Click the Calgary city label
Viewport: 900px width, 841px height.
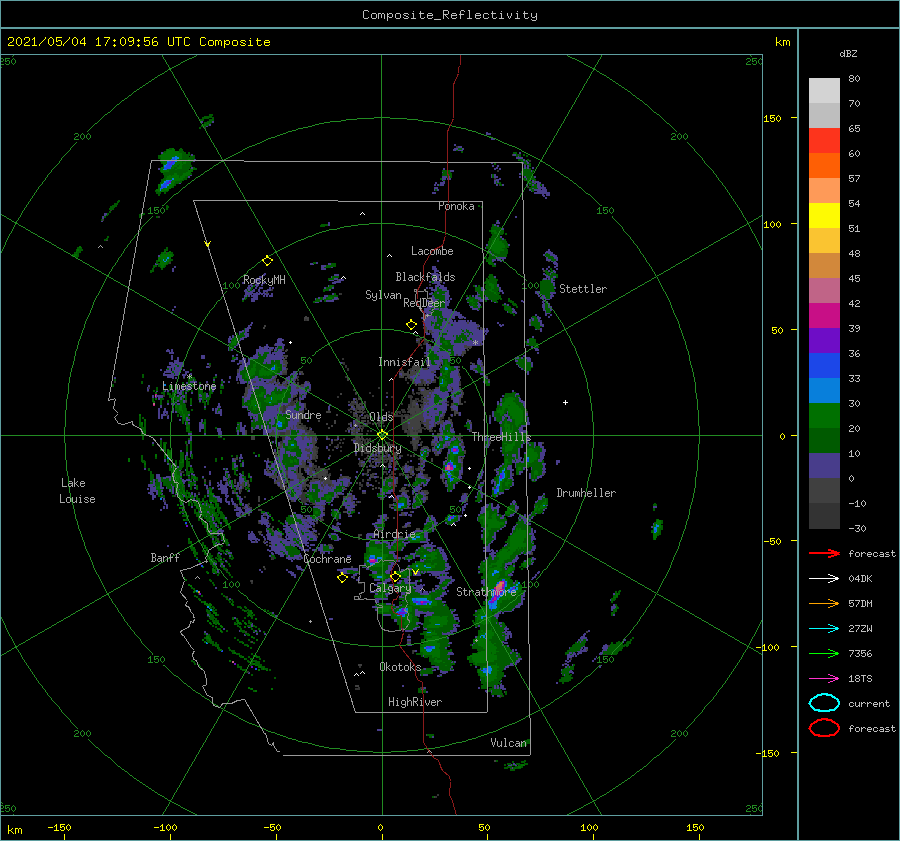point(390,588)
